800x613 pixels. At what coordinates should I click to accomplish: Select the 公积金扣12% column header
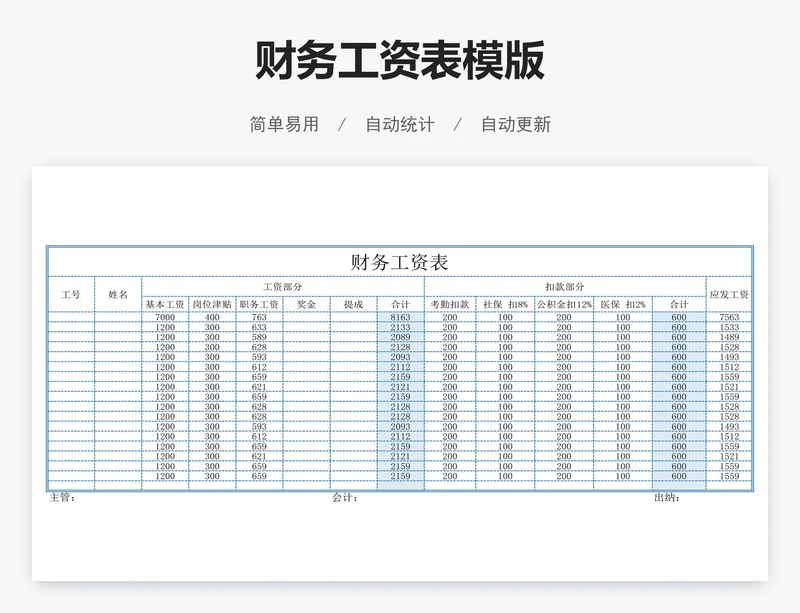(x=564, y=304)
